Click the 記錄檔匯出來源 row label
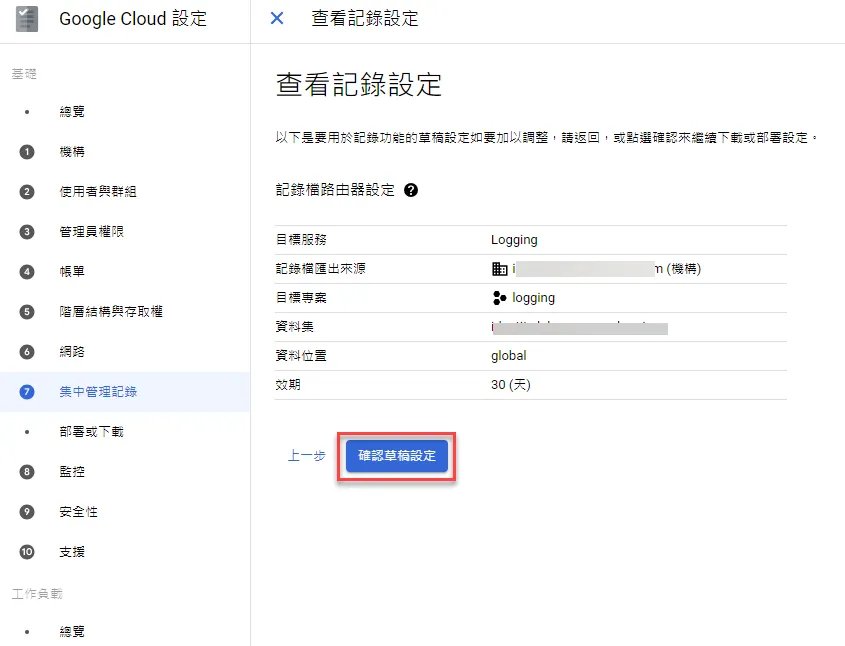The image size is (845, 646). coord(321,268)
